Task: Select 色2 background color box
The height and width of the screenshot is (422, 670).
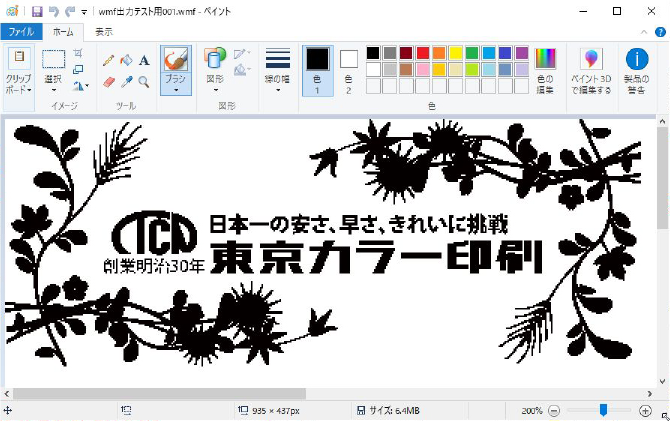Action: 349,71
